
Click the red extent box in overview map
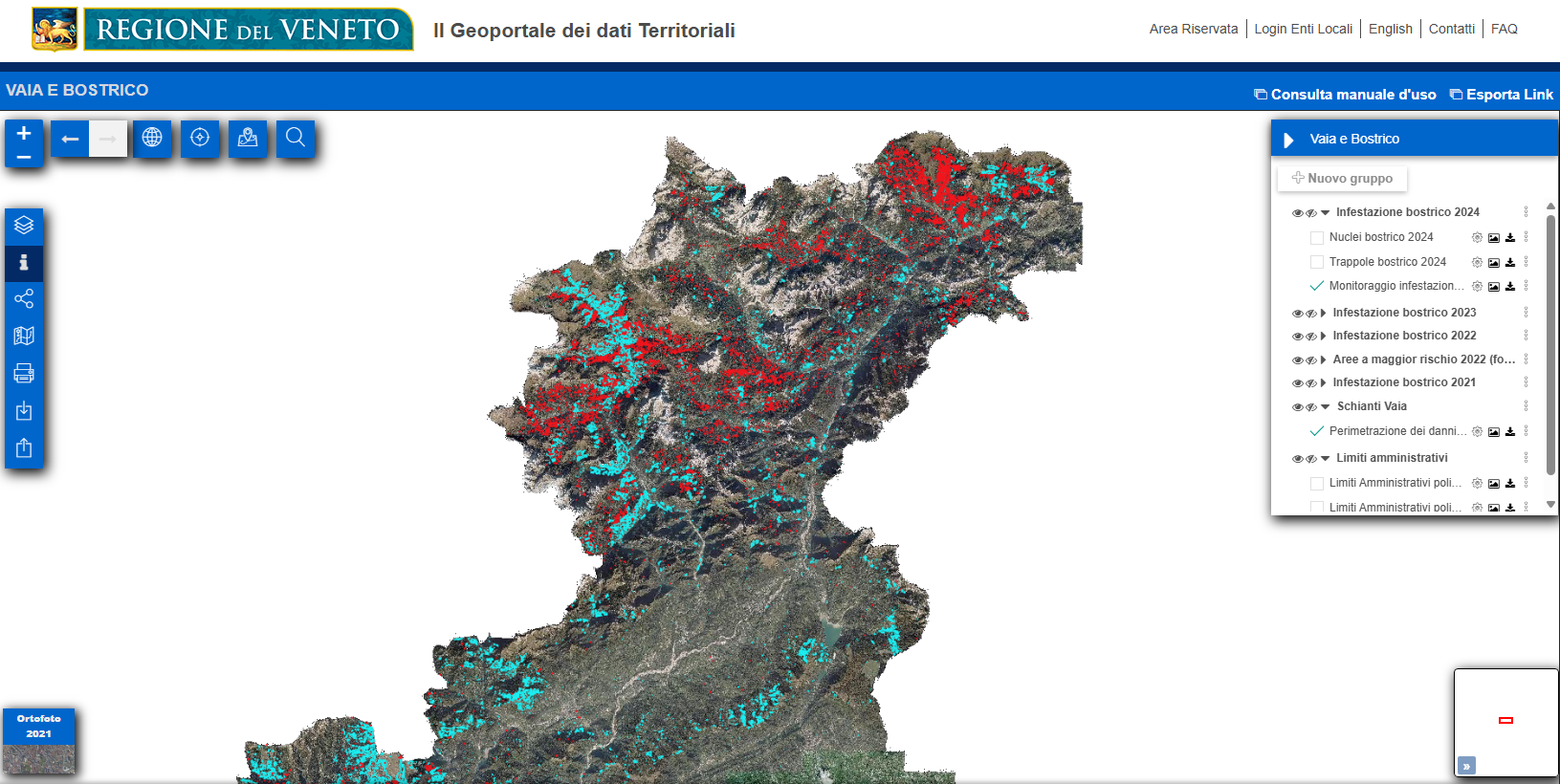click(x=1505, y=720)
